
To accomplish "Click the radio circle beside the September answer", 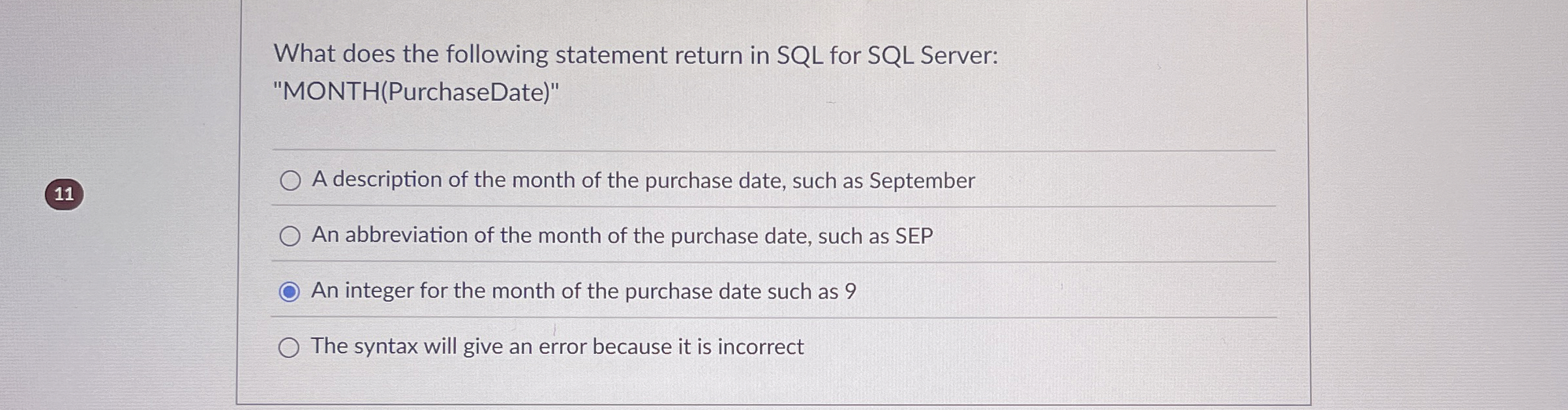I will [292, 180].
